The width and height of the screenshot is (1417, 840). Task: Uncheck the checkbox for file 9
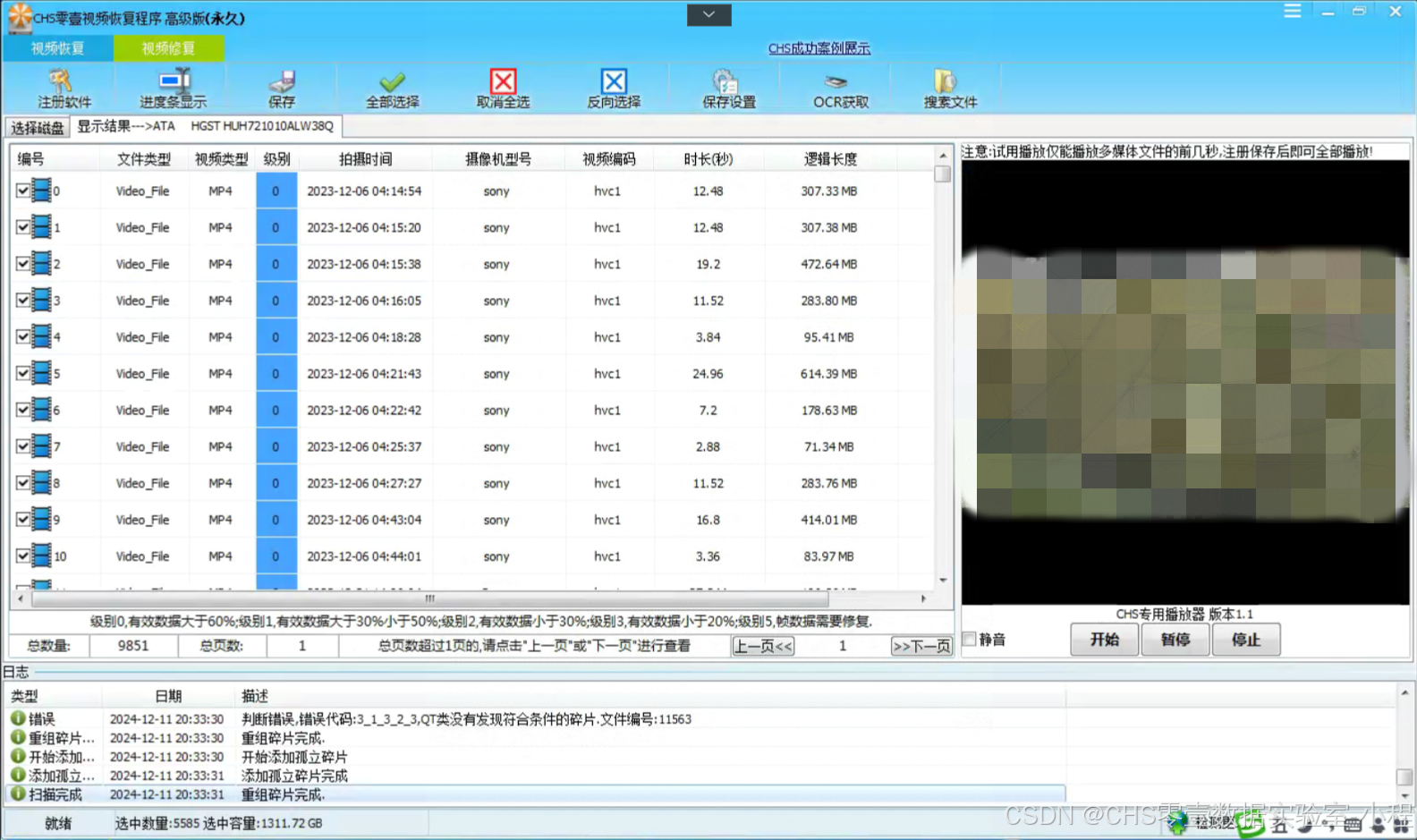[x=22, y=519]
